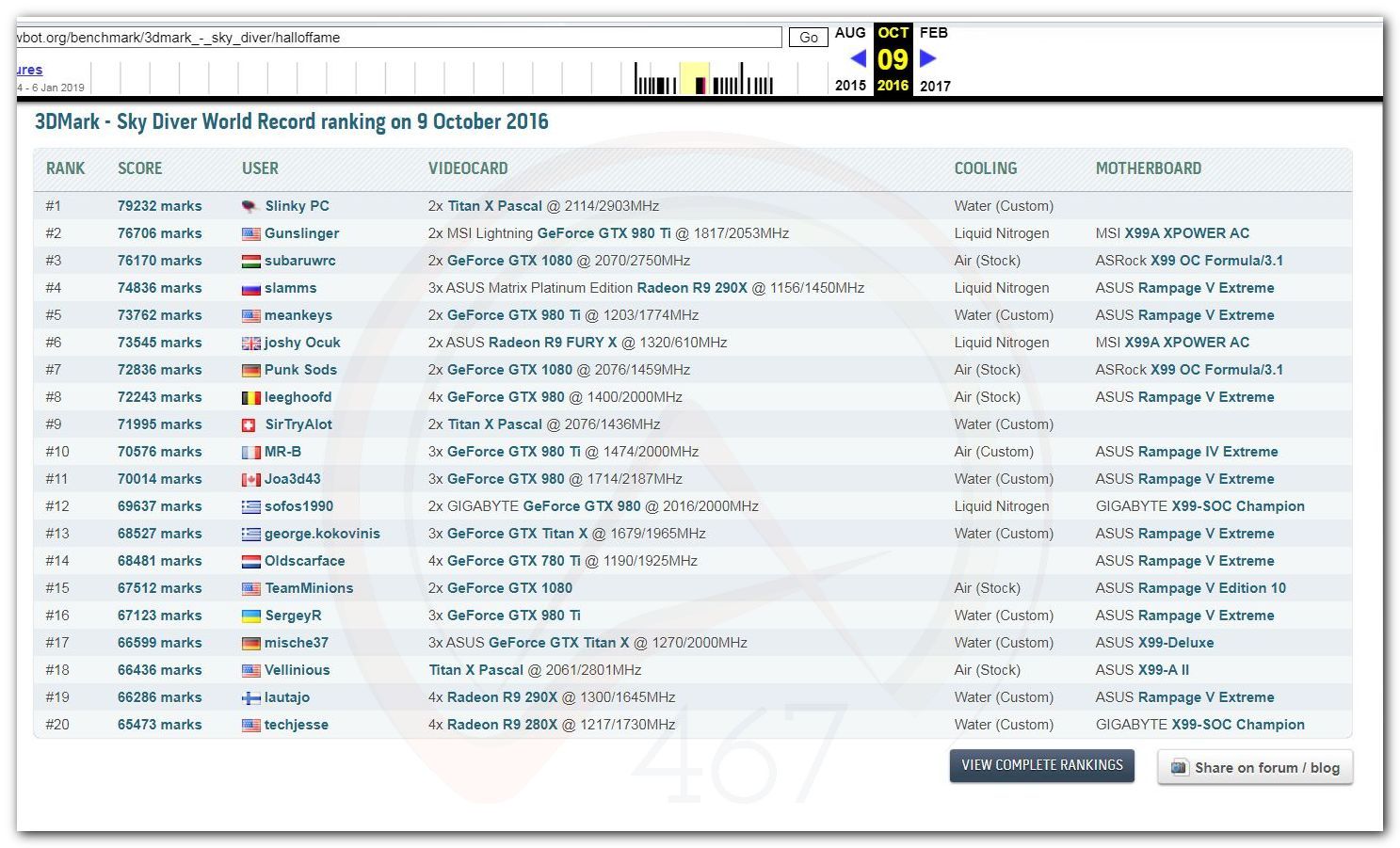
Task: Click Share on forum / blog button
Action: tap(1255, 767)
